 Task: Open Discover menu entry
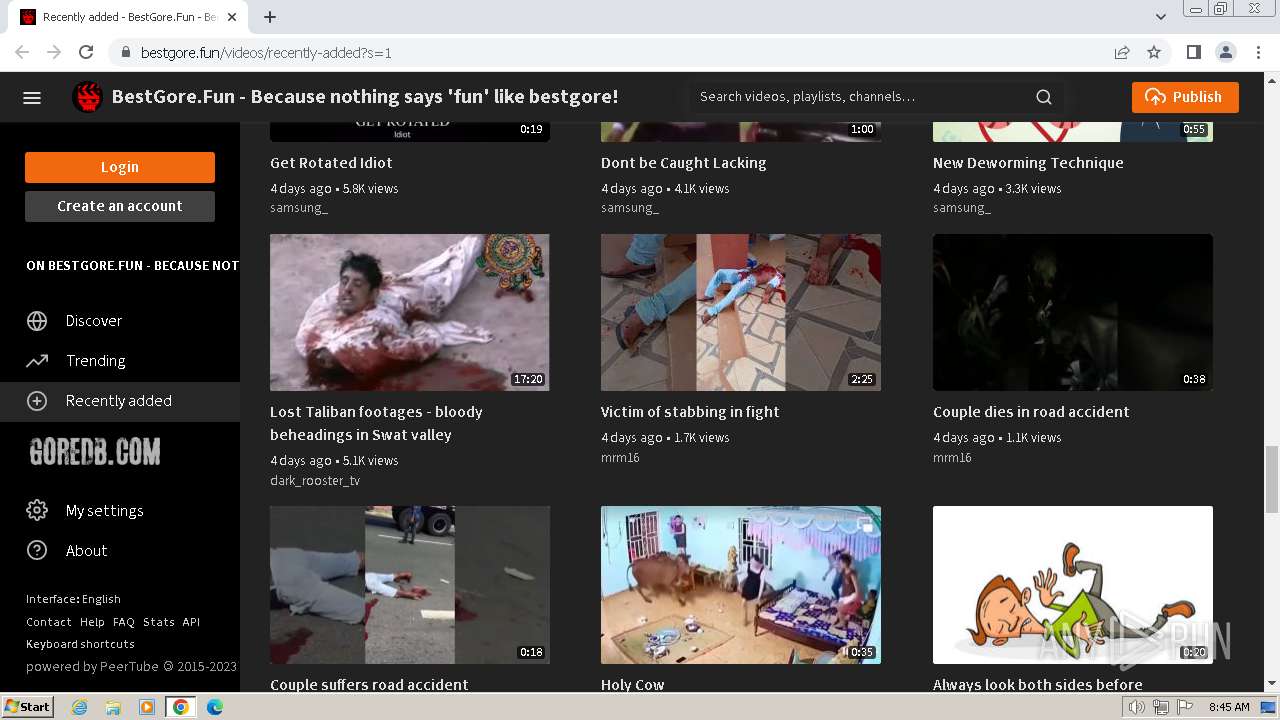[120, 321]
